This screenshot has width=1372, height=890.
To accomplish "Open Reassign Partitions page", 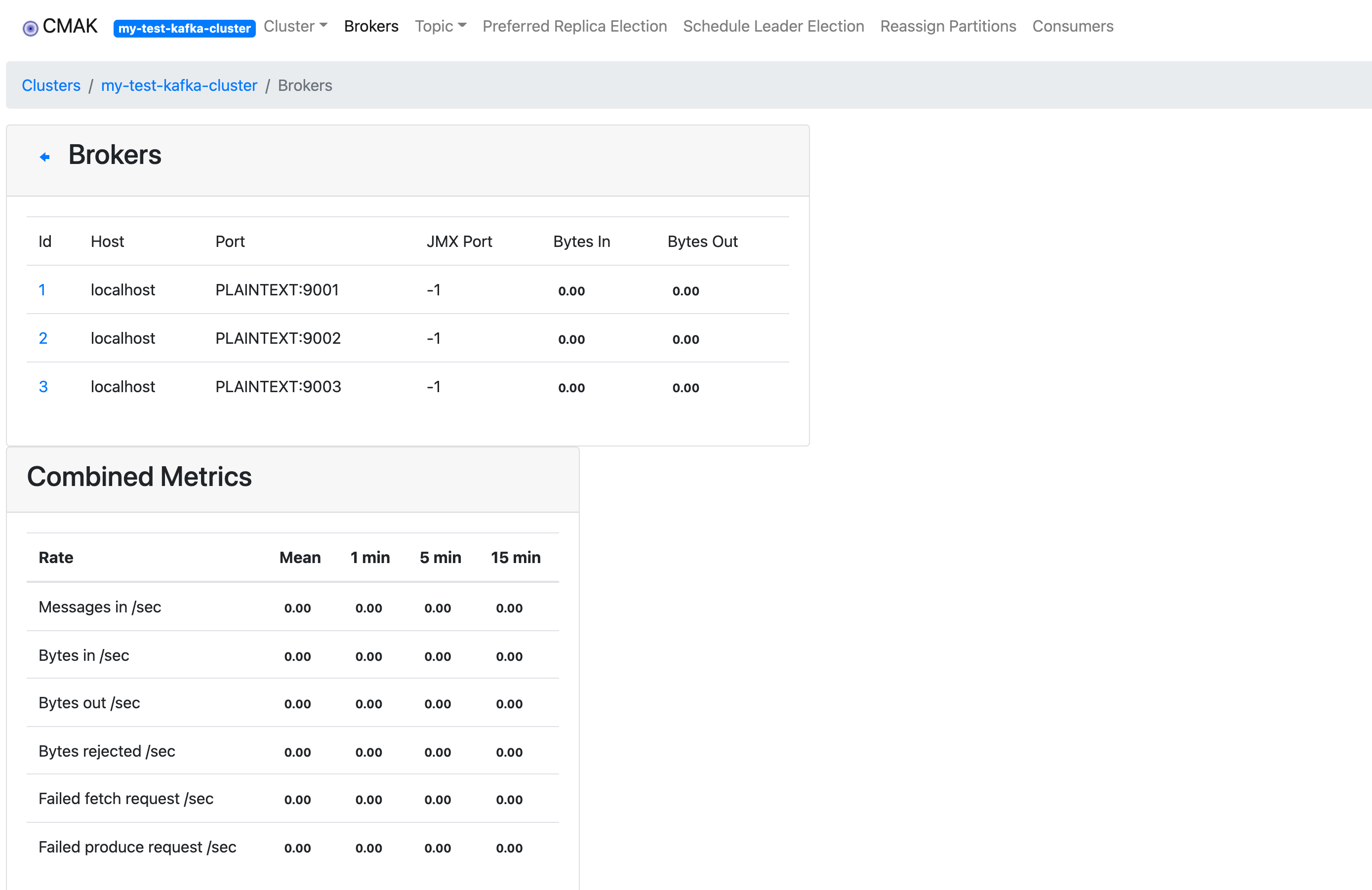I will [948, 26].
